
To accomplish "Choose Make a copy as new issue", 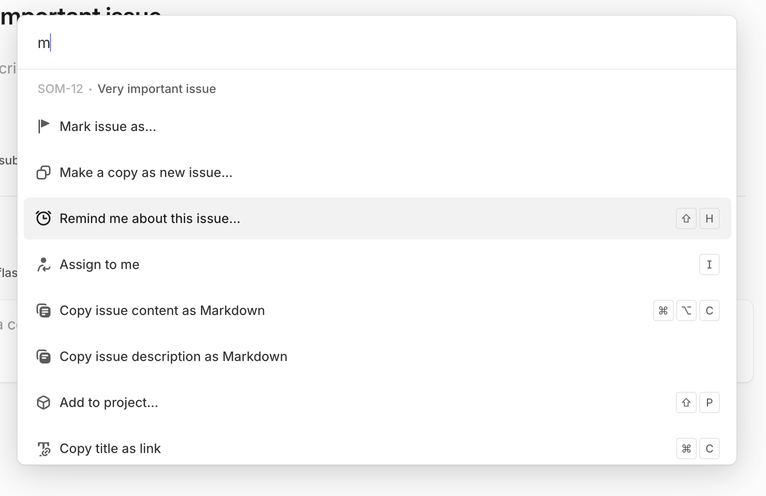I will pyautogui.click(x=146, y=172).
